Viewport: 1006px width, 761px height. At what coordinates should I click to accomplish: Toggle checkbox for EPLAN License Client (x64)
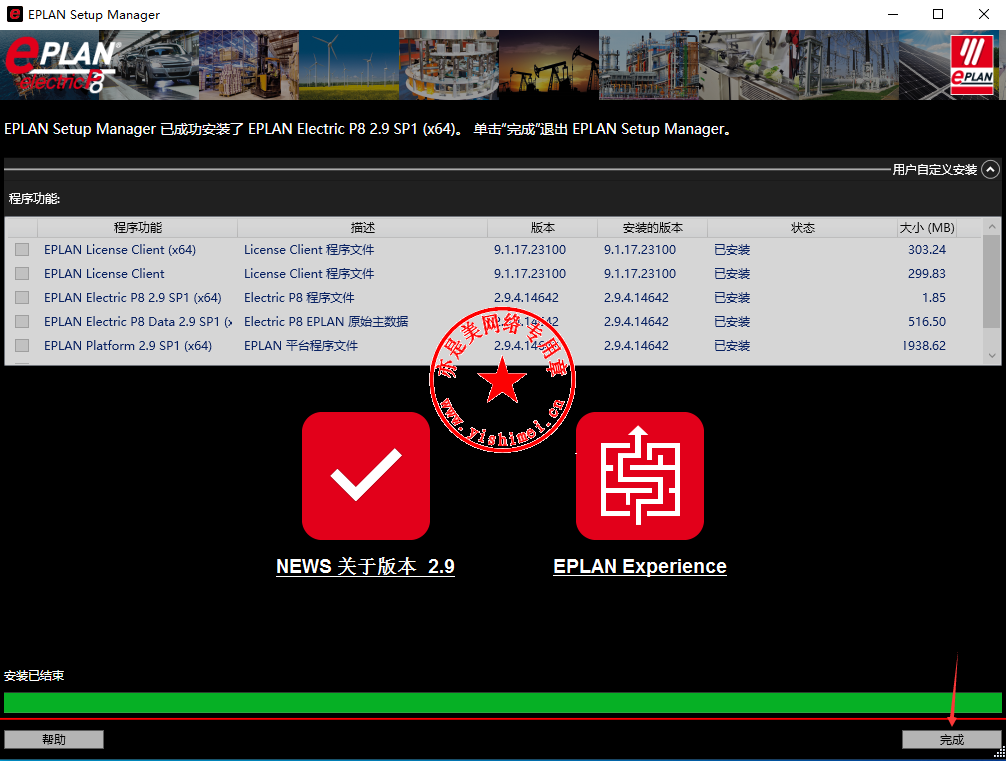(x=22, y=250)
